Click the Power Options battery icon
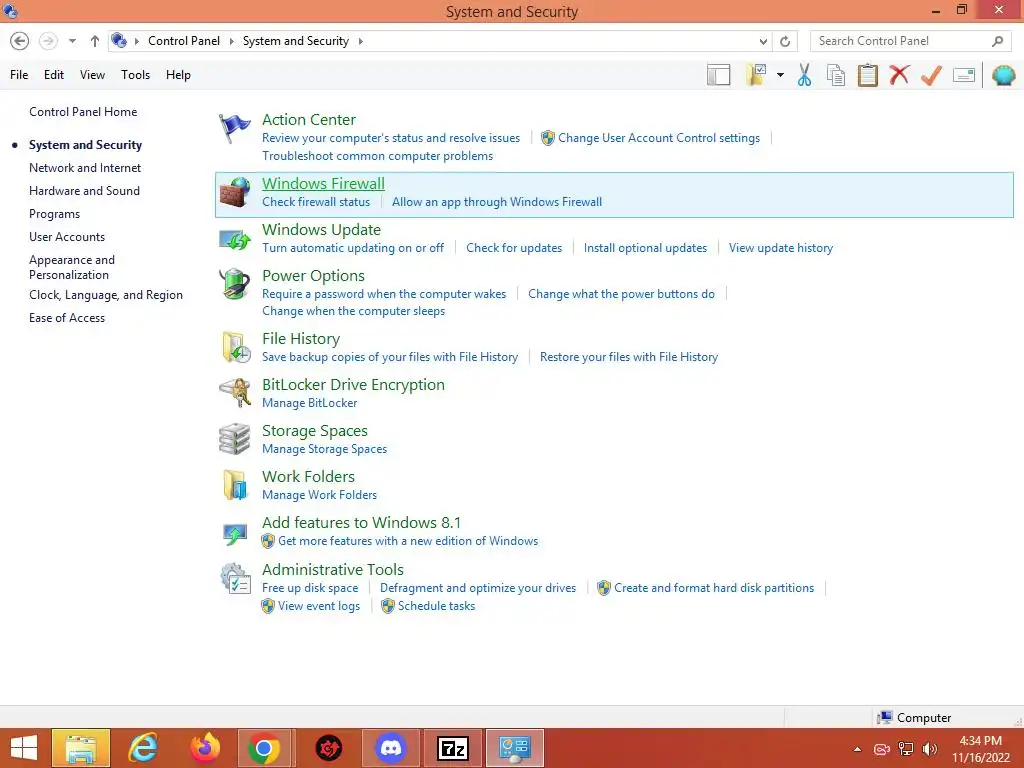 tap(234, 284)
